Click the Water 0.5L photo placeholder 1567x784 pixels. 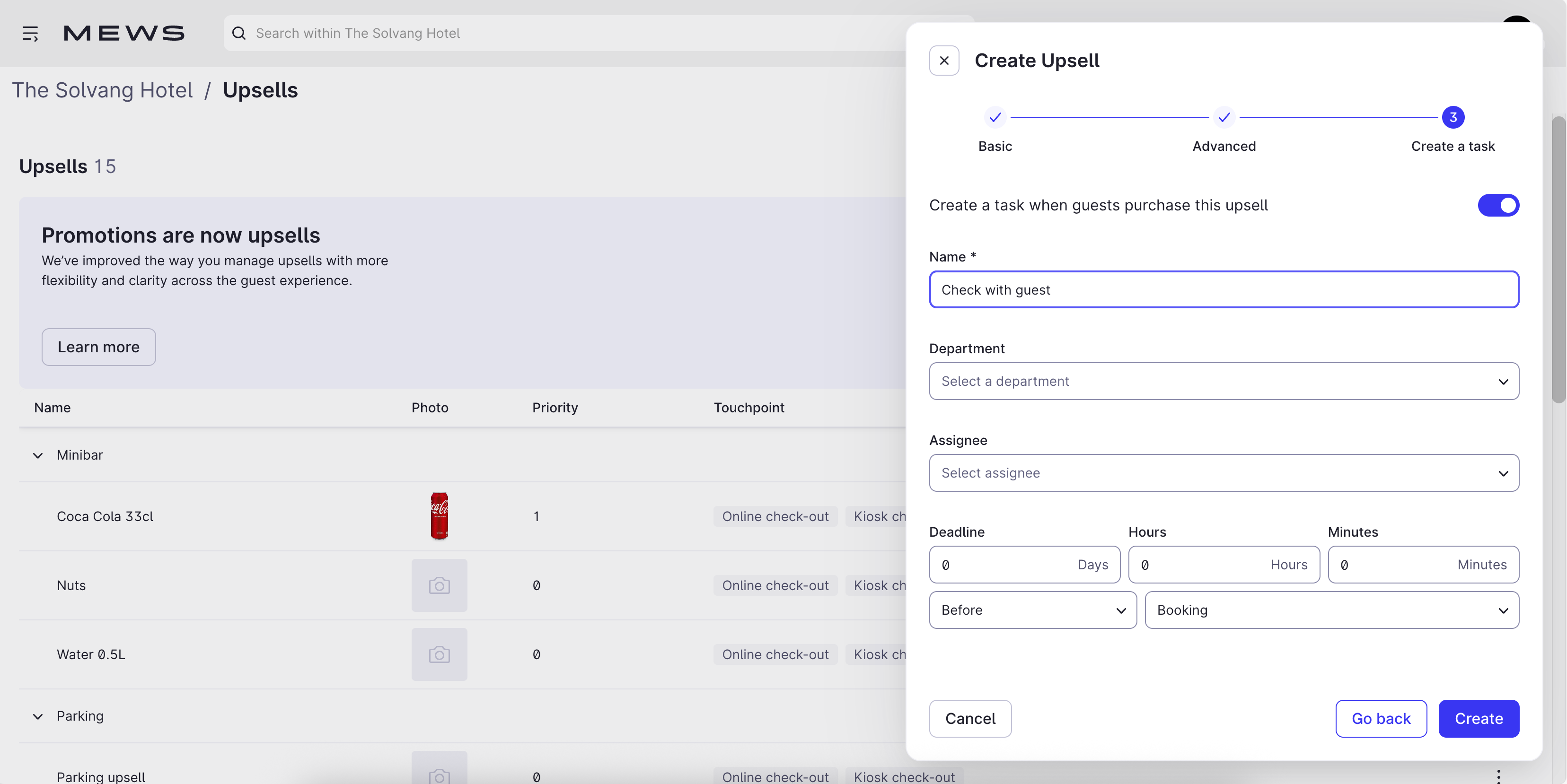click(439, 654)
